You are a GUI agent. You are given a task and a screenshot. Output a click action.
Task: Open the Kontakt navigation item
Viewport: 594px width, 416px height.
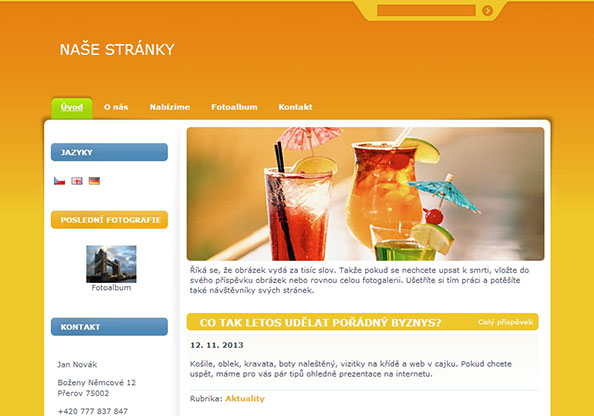pos(295,107)
